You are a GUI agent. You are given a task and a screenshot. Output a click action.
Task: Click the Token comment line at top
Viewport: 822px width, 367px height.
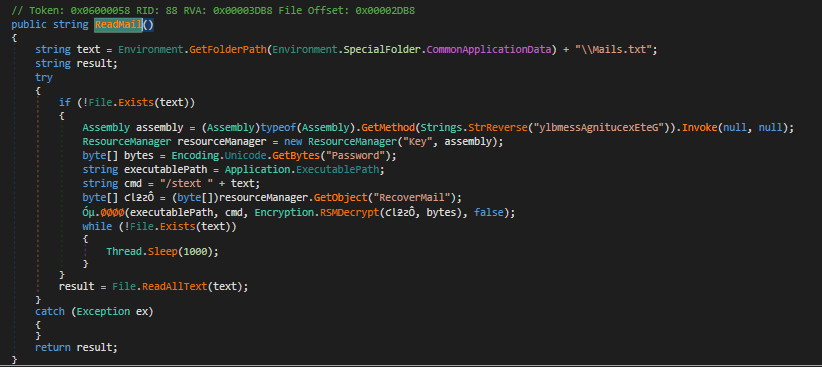point(214,10)
